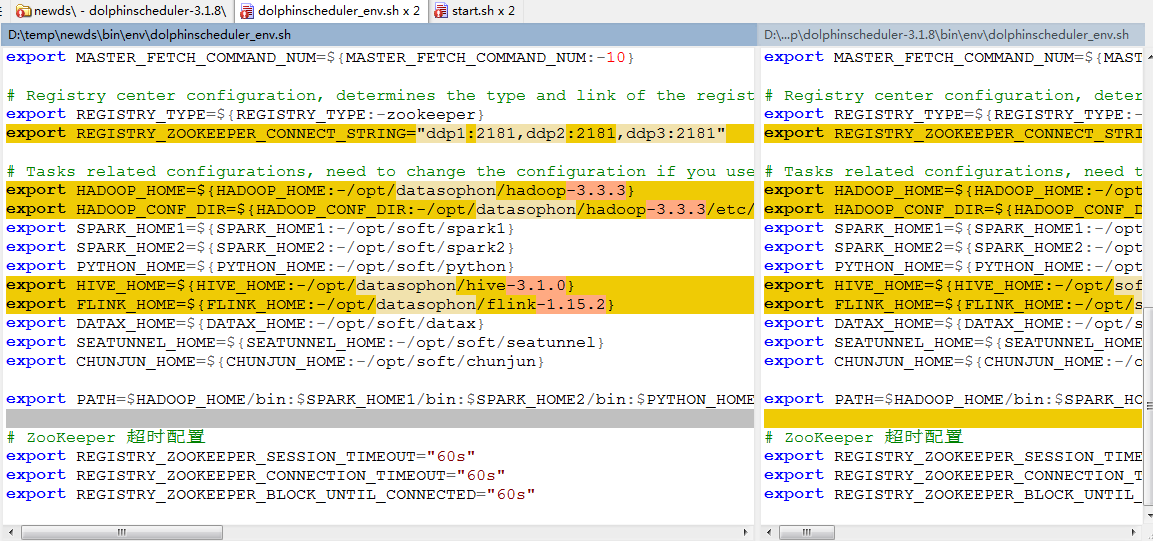
Task: Click the export PATH line in the right pane
Action: 955,399
